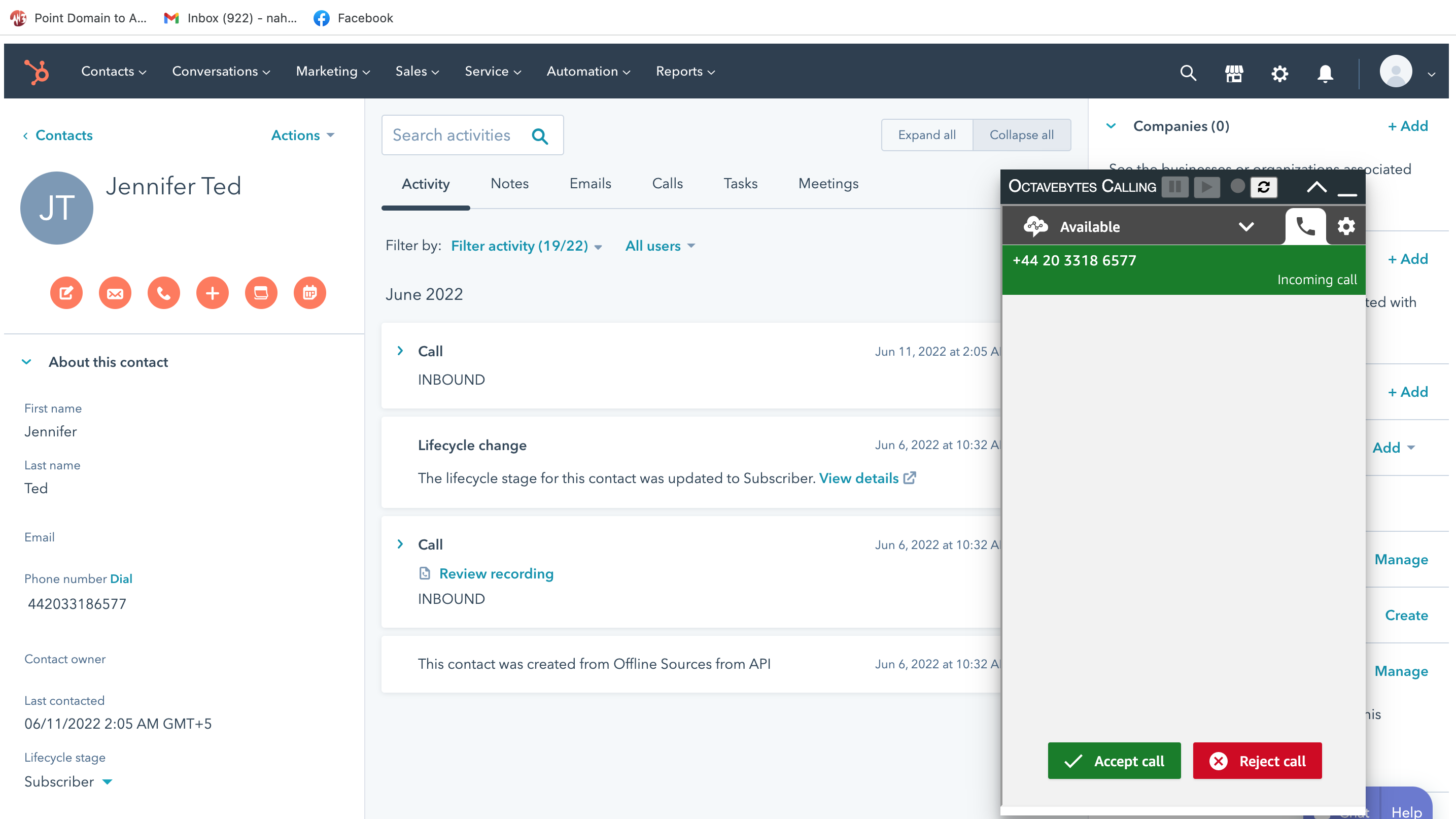The width and height of the screenshot is (1456, 819).
Task: Create a task using the plus icon
Action: pos(212,293)
